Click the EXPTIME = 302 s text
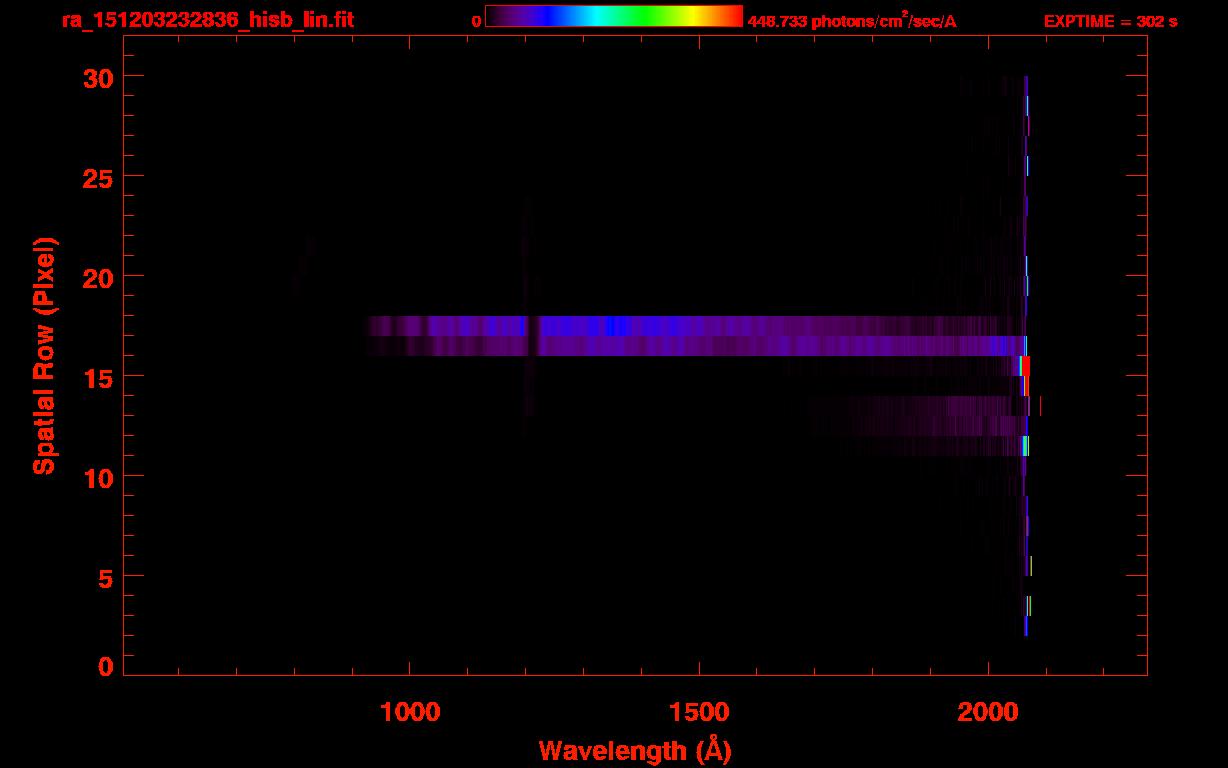Screen dimensions: 1228x768 [1110, 21]
